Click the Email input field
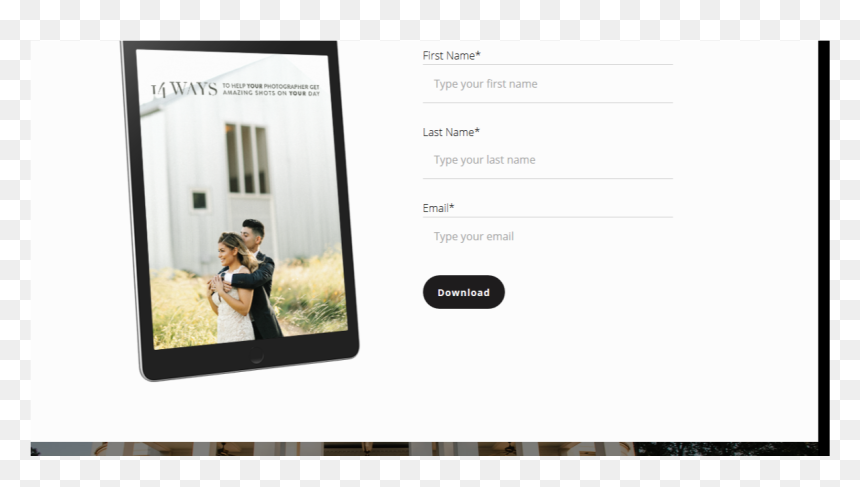This screenshot has width=860, height=487. 547,236
